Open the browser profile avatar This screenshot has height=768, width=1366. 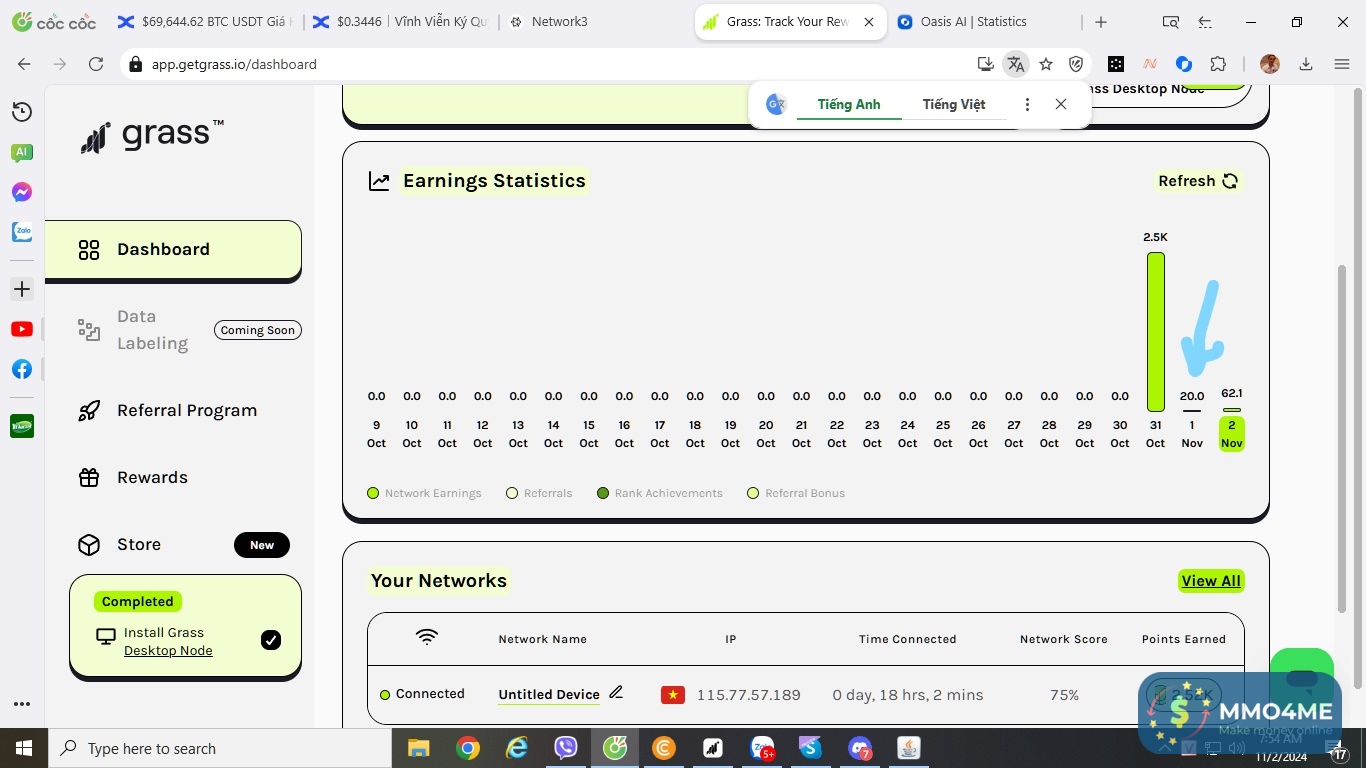point(1270,64)
